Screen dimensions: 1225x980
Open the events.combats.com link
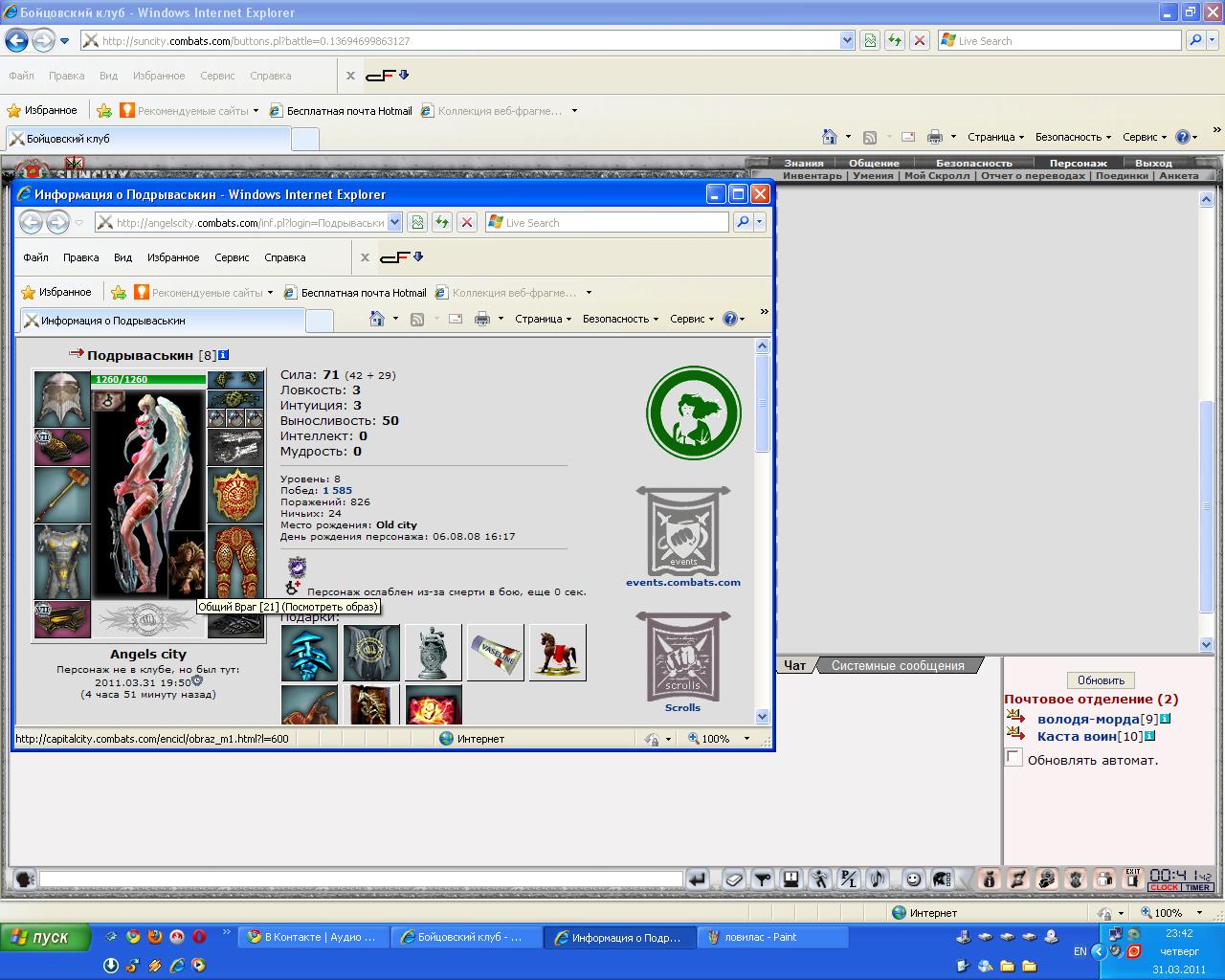point(683,582)
